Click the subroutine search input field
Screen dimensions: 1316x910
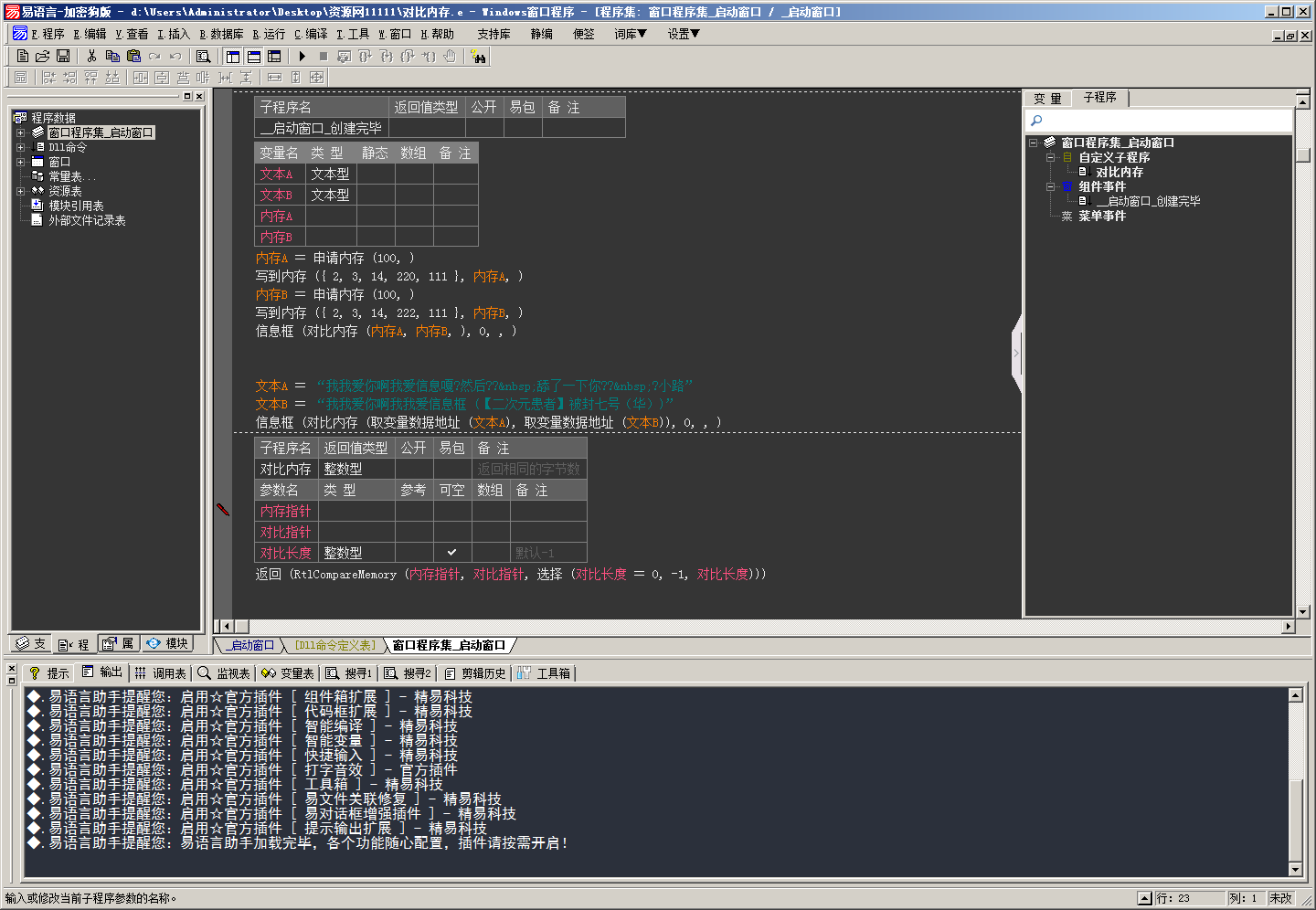tap(1159, 121)
